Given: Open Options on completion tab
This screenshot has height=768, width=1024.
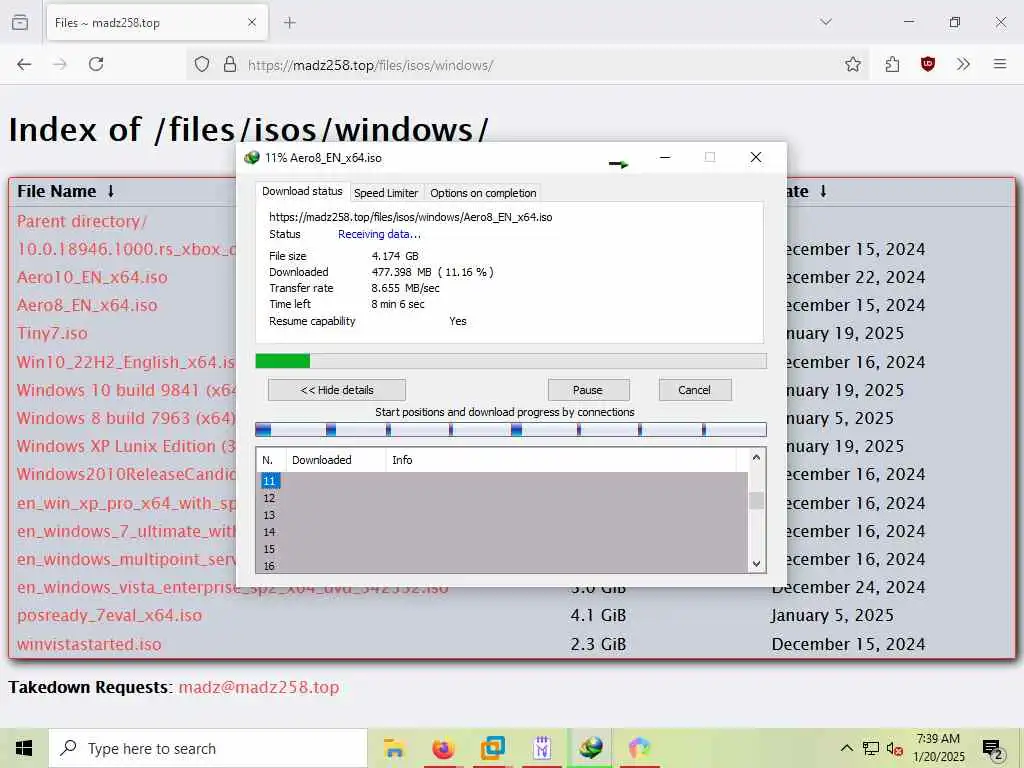Looking at the screenshot, I should tap(483, 193).
